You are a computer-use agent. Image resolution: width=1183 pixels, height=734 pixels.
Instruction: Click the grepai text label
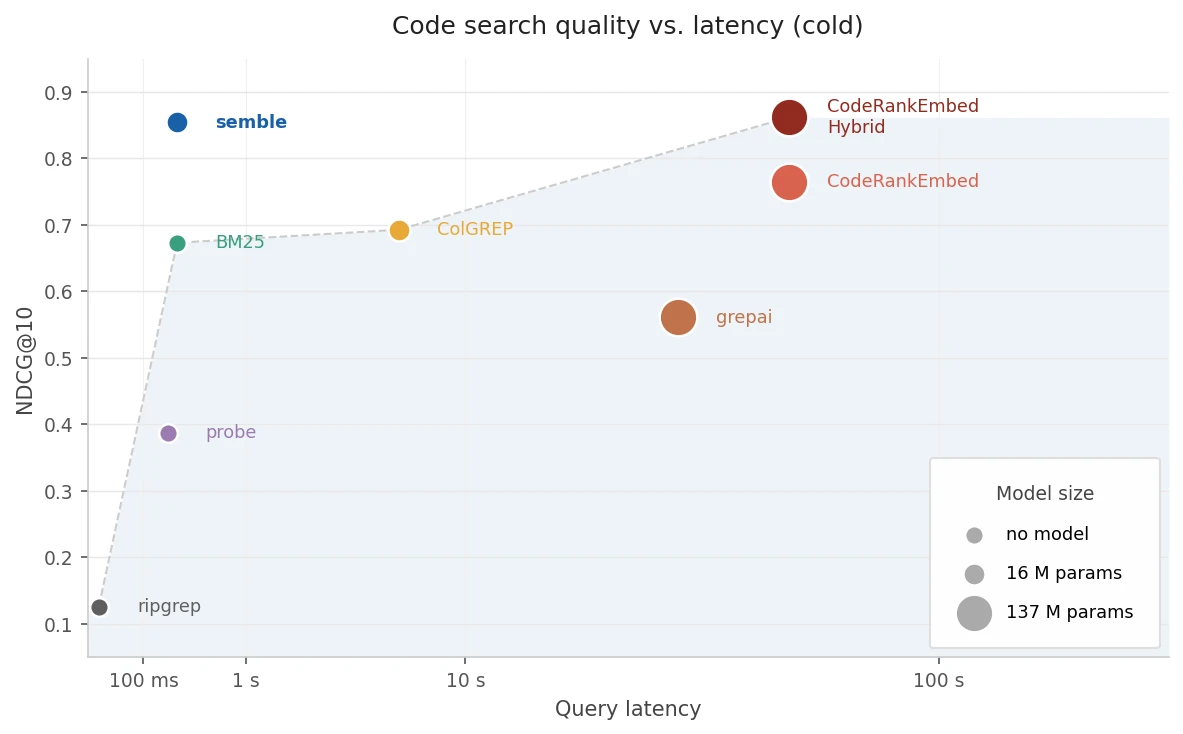coord(744,318)
